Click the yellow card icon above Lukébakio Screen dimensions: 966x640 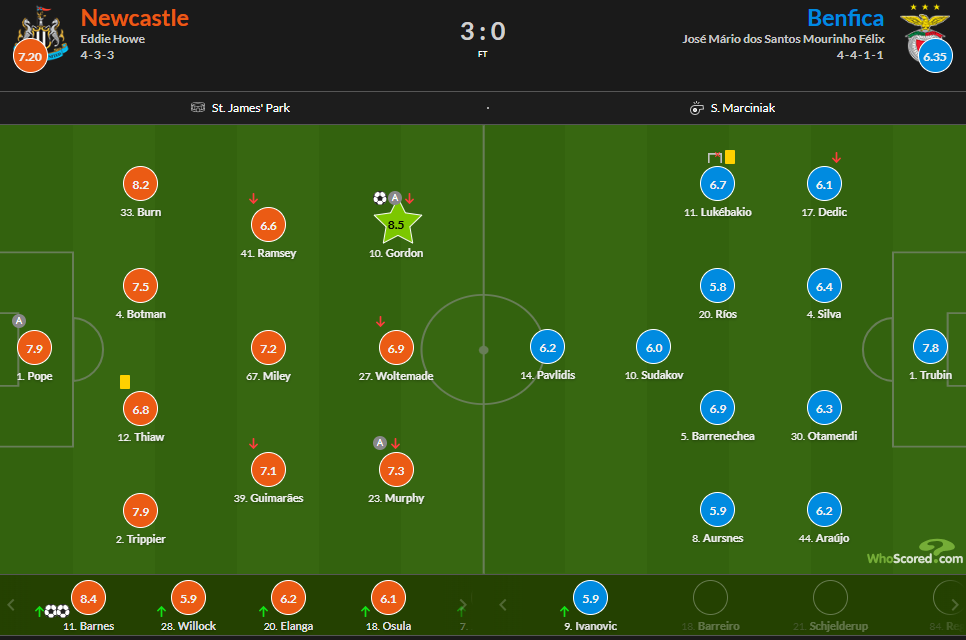pos(729,155)
